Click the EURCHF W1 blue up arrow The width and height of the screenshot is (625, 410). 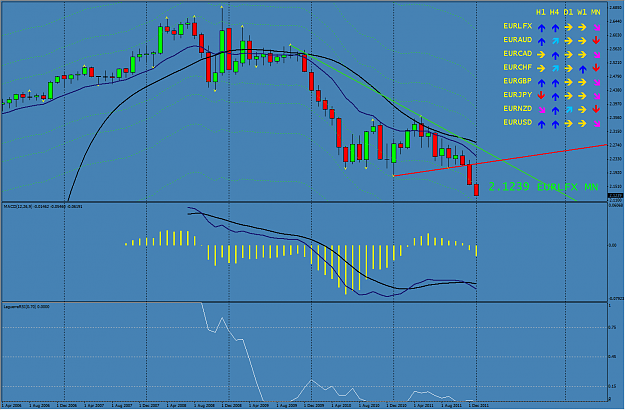click(x=582, y=69)
